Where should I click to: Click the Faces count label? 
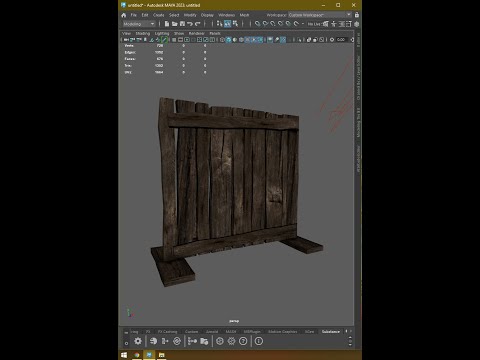(130, 59)
